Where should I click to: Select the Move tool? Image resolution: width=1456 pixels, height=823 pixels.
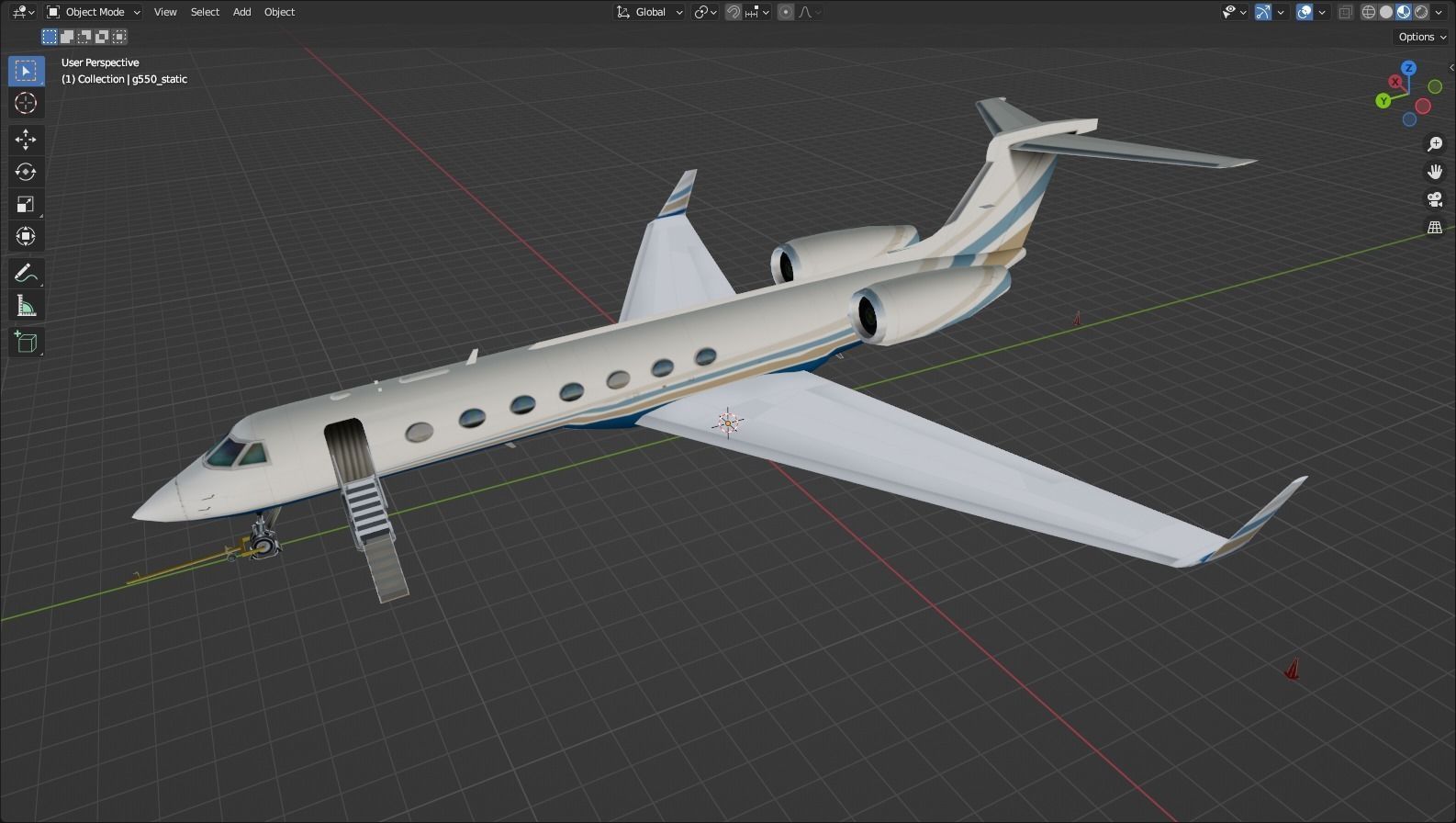(26, 140)
